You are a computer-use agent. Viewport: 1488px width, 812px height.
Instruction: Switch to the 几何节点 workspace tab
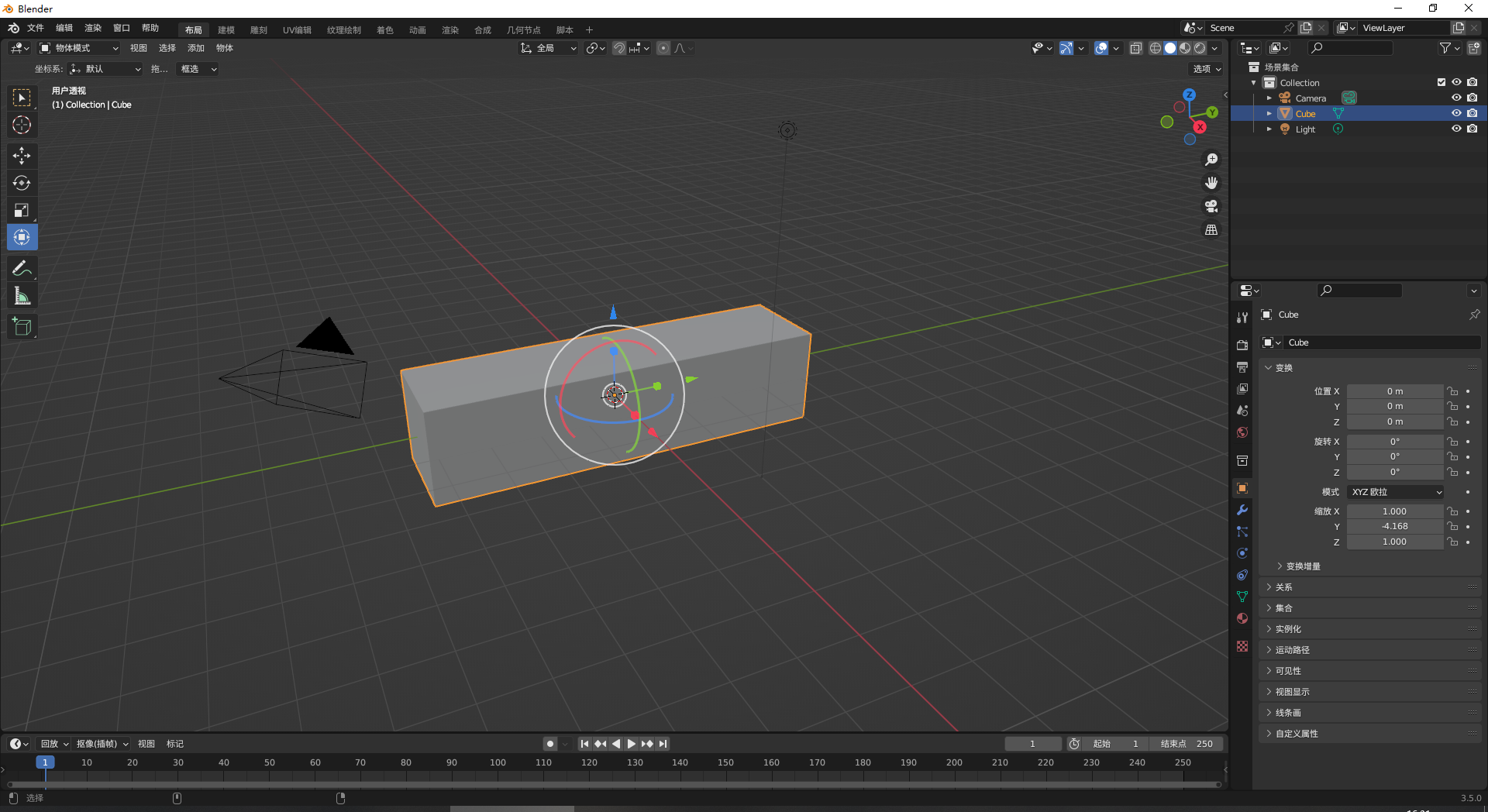pyautogui.click(x=524, y=30)
